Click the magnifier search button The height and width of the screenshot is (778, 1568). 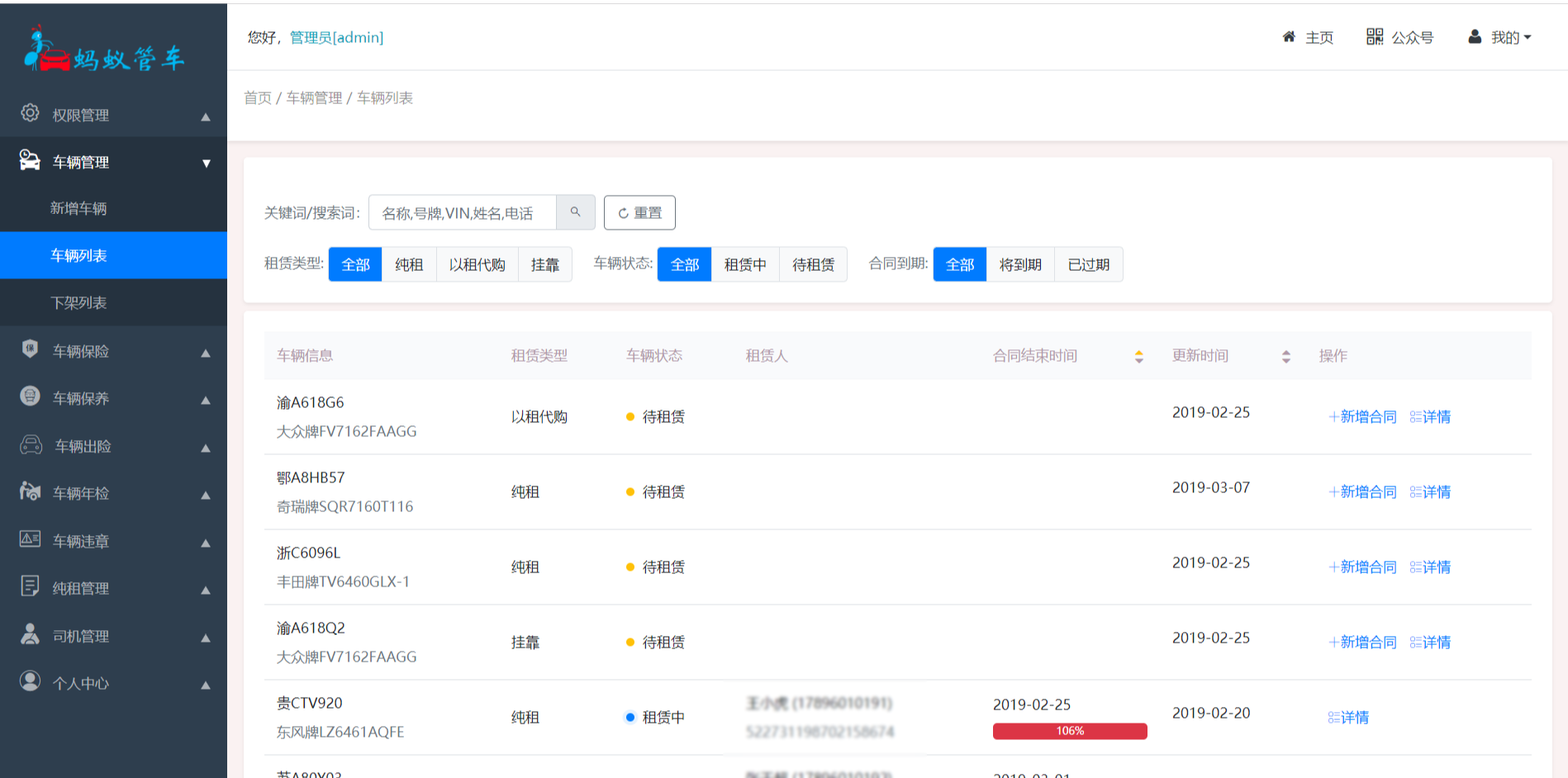576,212
